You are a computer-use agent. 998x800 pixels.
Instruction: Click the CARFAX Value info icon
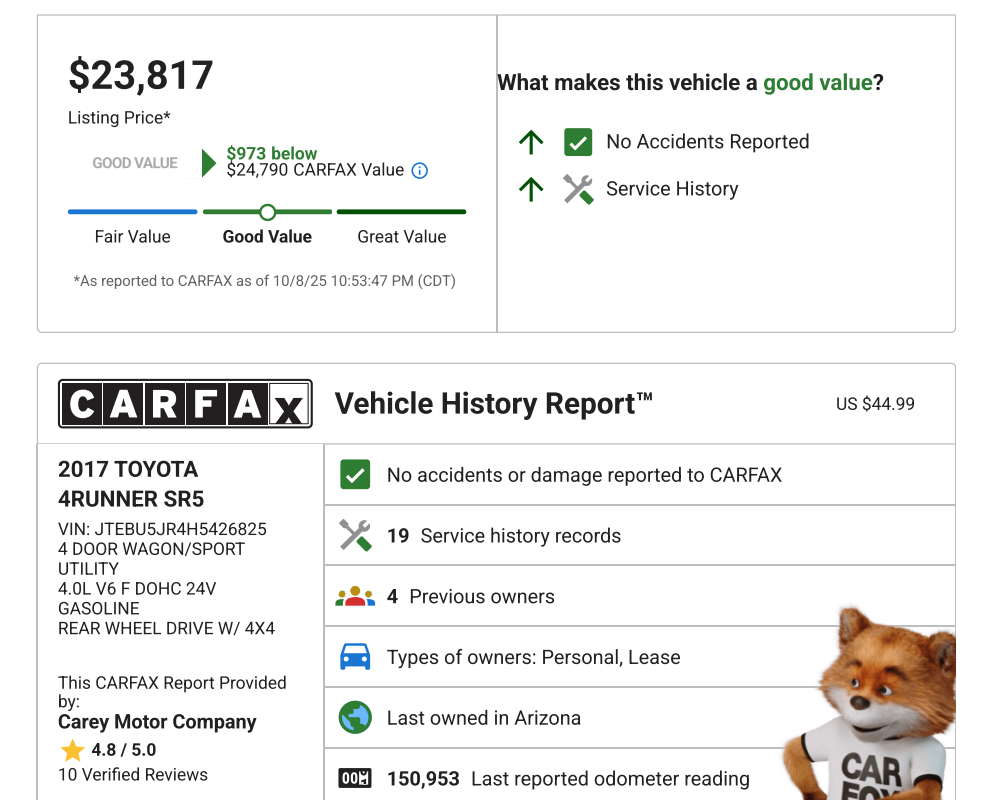(420, 171)
